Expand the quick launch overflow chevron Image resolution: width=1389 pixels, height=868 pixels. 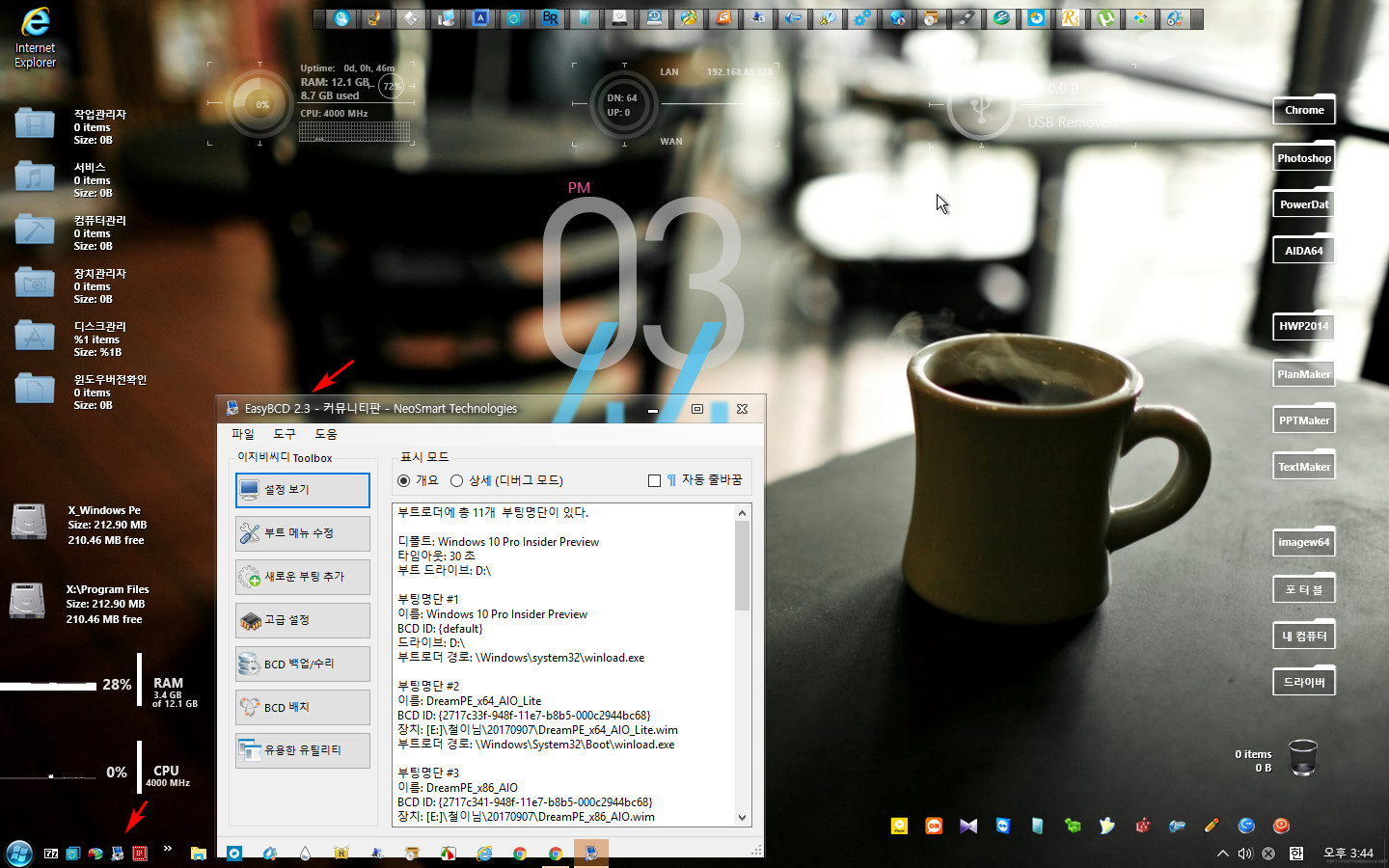click(168, 849)
